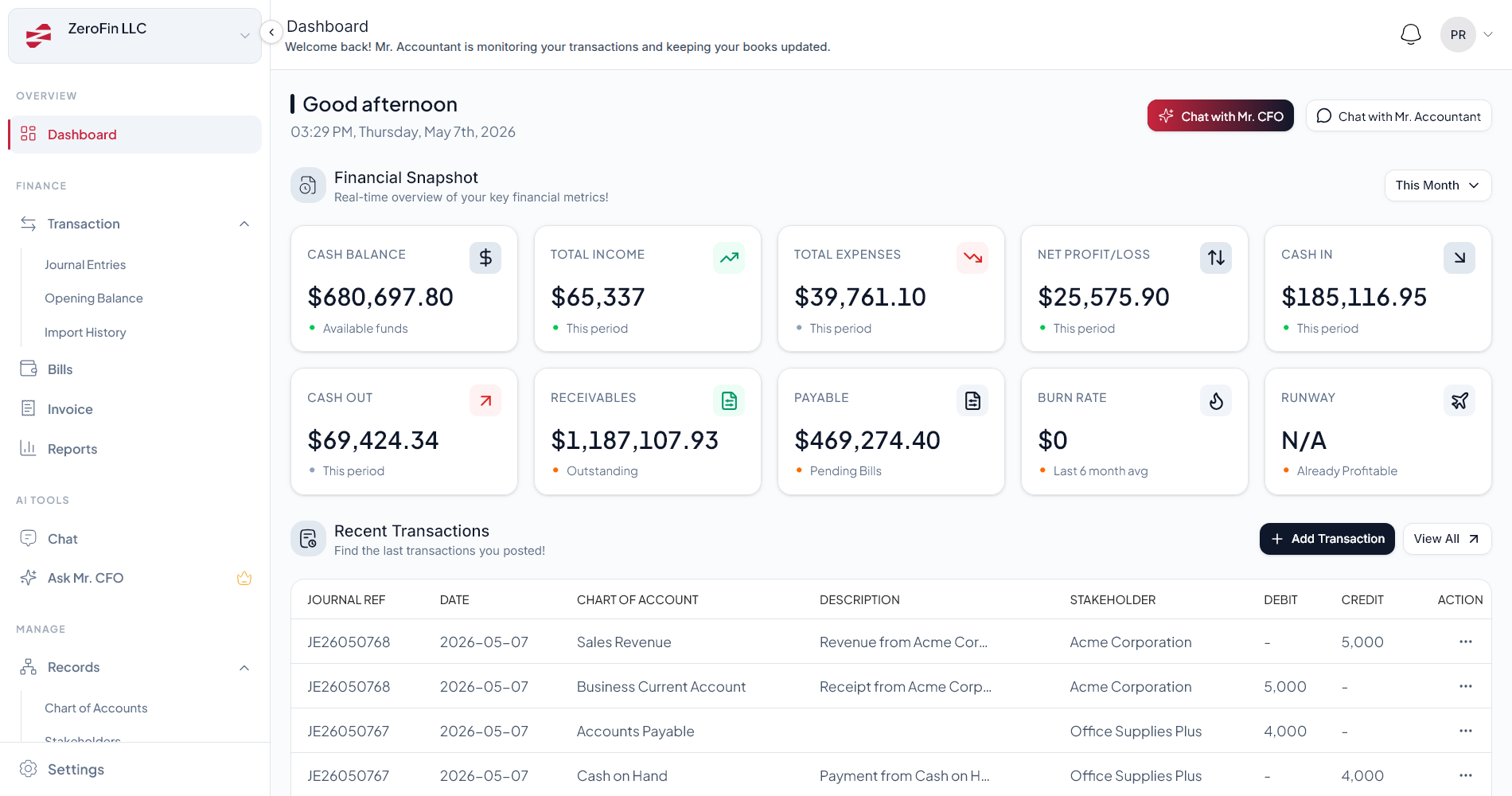Click the ZeroFin LLC logo icon

tap(38, 35)
